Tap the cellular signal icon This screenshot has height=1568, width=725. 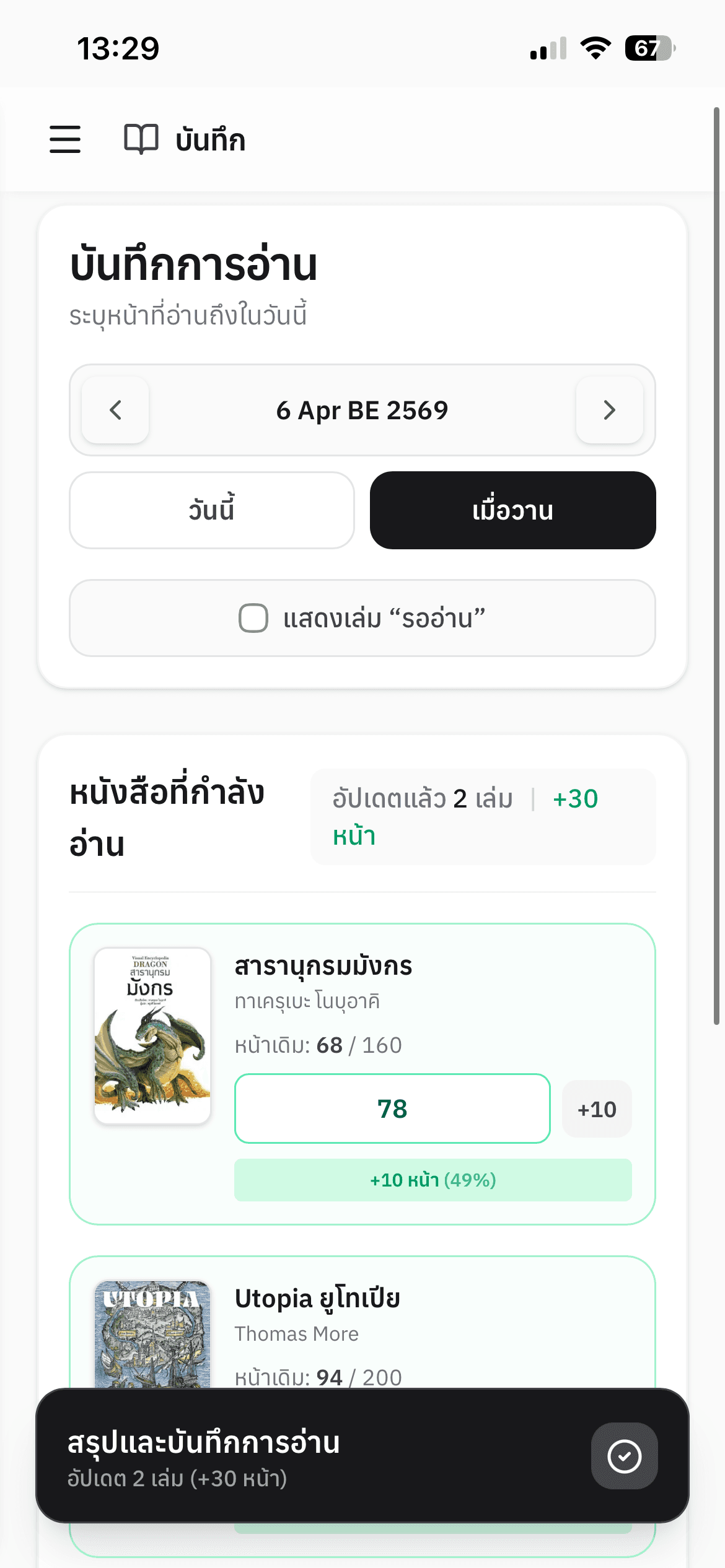[548, 49]
